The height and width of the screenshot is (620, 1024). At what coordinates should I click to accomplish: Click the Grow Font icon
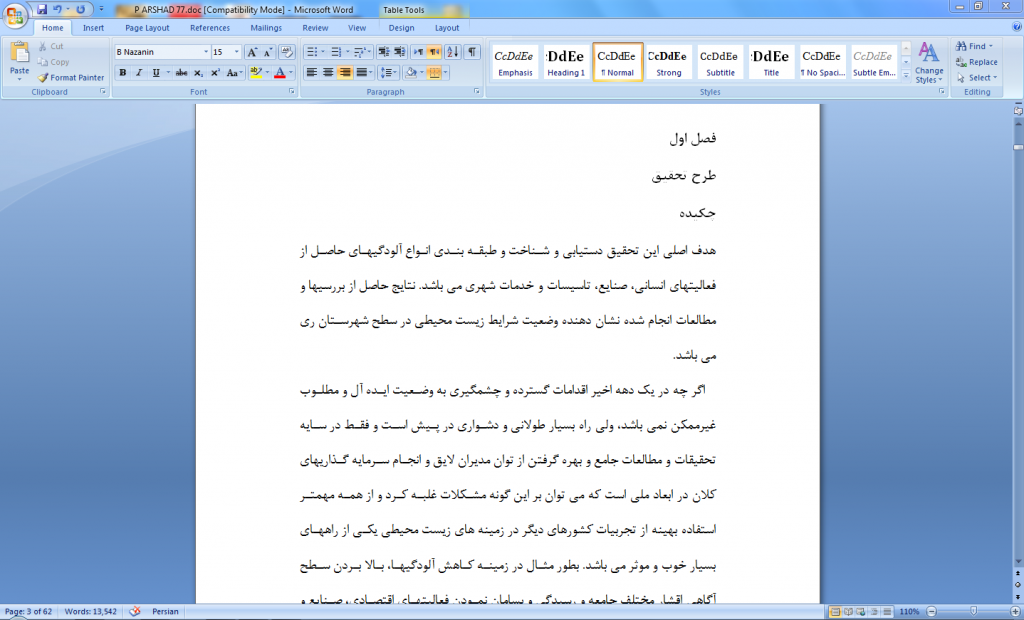pyautogui.click(x=252, y=52)
